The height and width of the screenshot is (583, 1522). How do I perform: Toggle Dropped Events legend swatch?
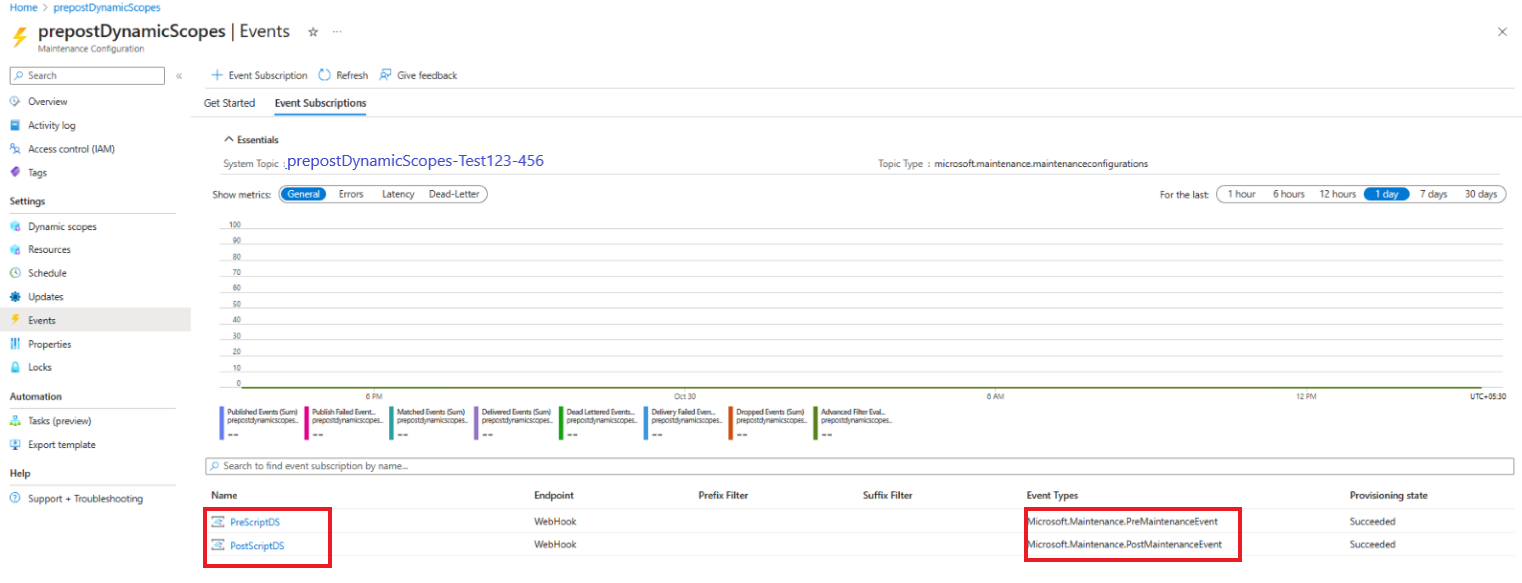point(731,422)
